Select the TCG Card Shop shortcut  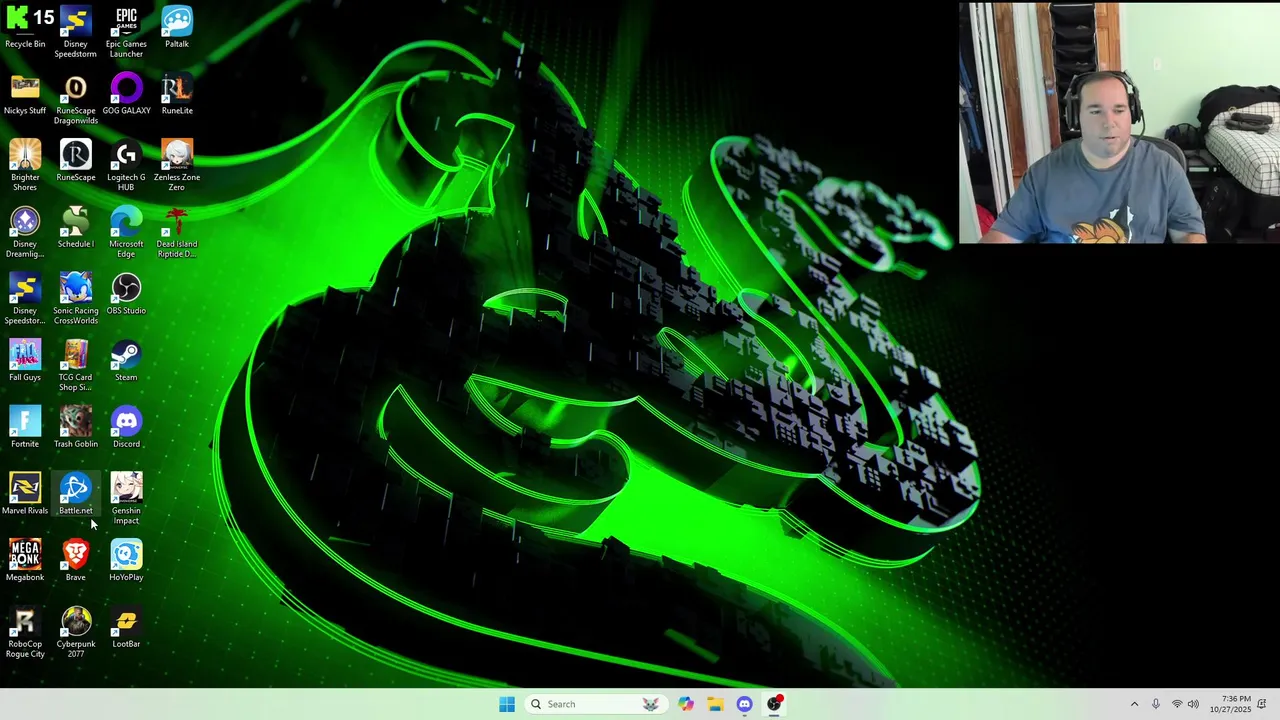coord(75,365)
